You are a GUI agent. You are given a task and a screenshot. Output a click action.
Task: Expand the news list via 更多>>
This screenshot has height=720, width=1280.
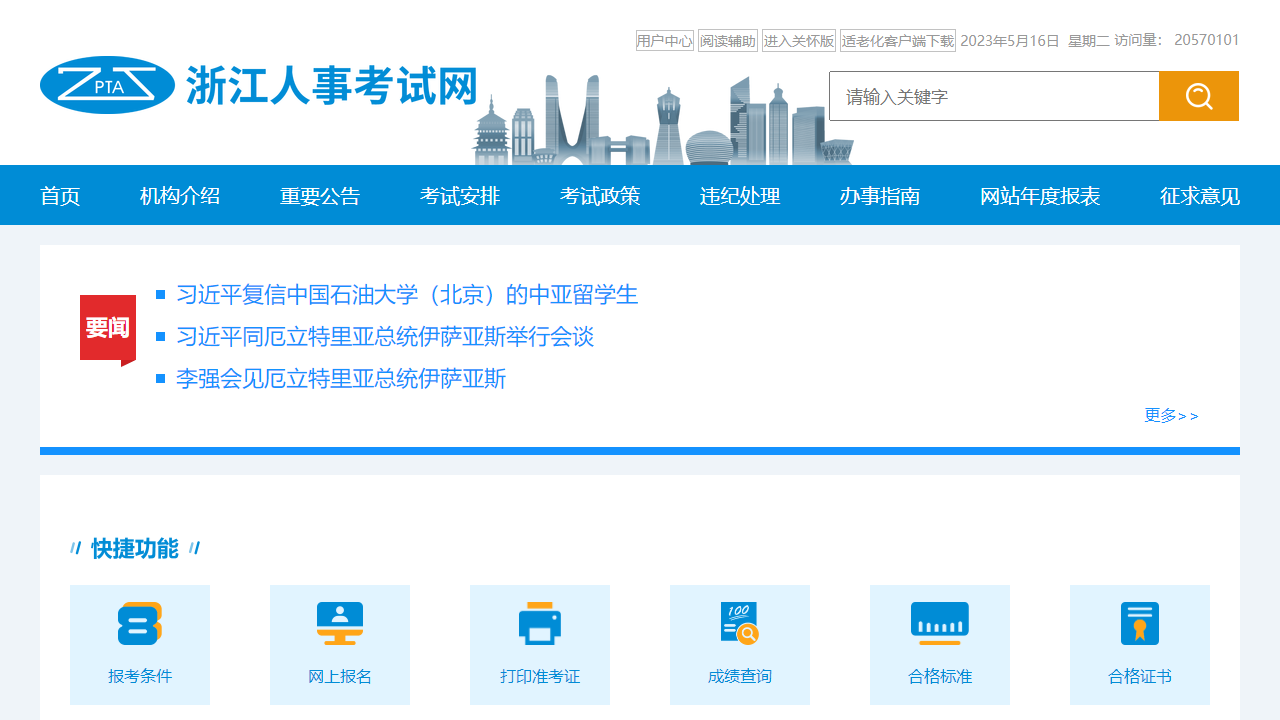tap(1171, 415)
